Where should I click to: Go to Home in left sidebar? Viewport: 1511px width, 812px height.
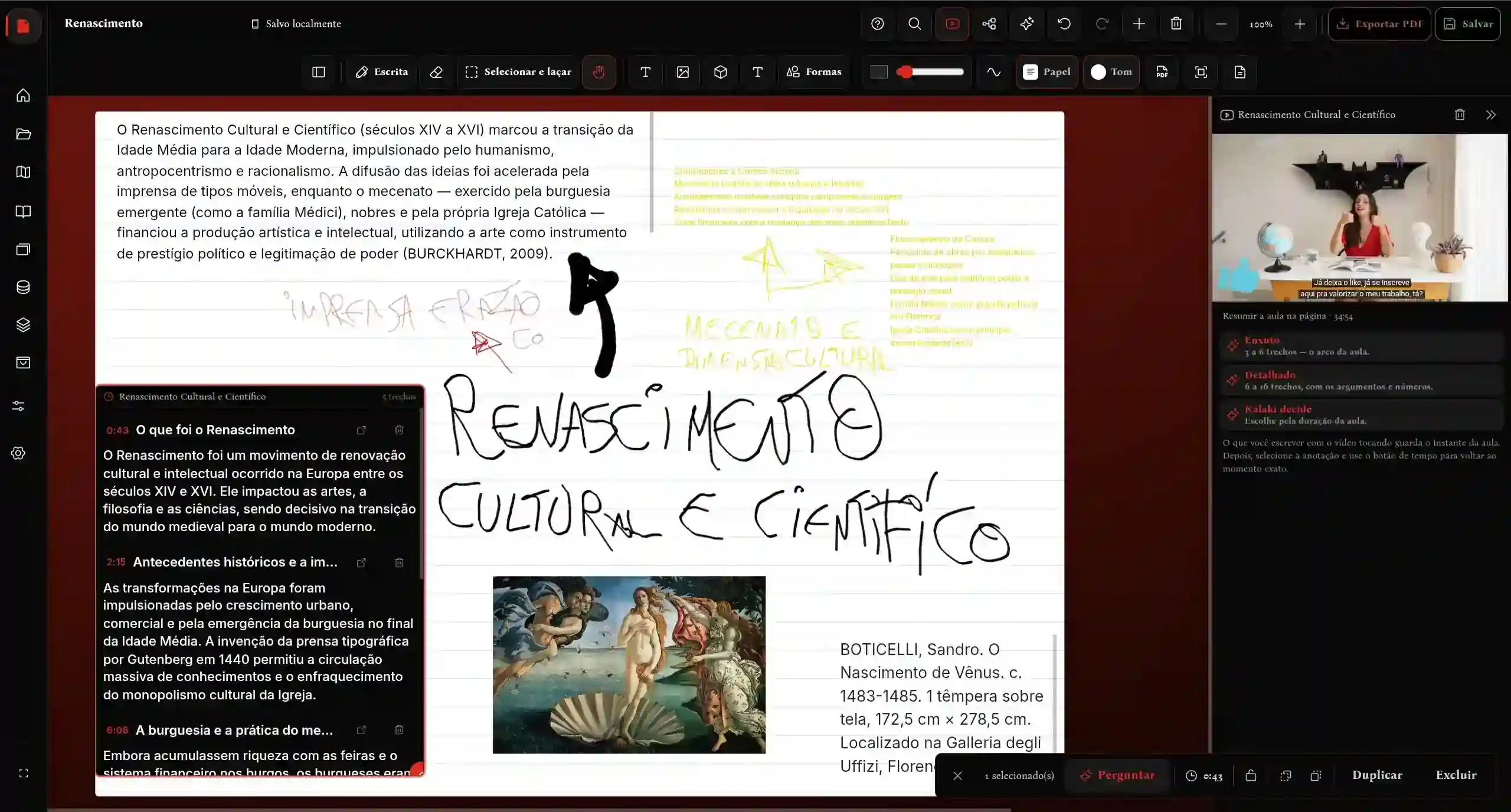click(23, 95)
